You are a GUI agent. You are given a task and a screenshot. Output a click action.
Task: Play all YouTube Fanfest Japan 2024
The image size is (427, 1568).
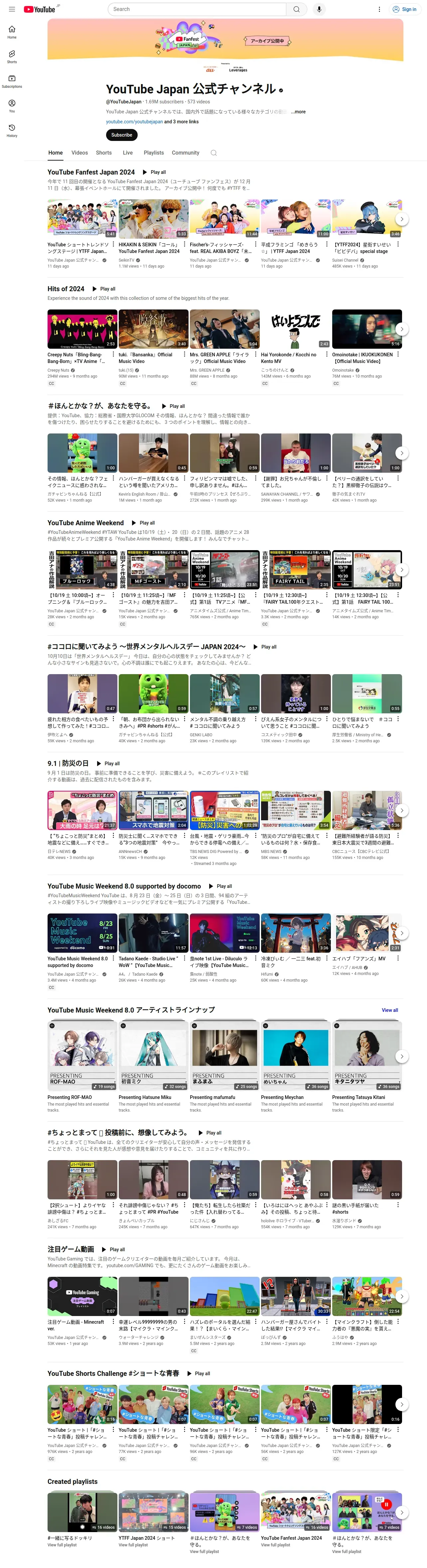pyautogui.click(x=154, y=172)
